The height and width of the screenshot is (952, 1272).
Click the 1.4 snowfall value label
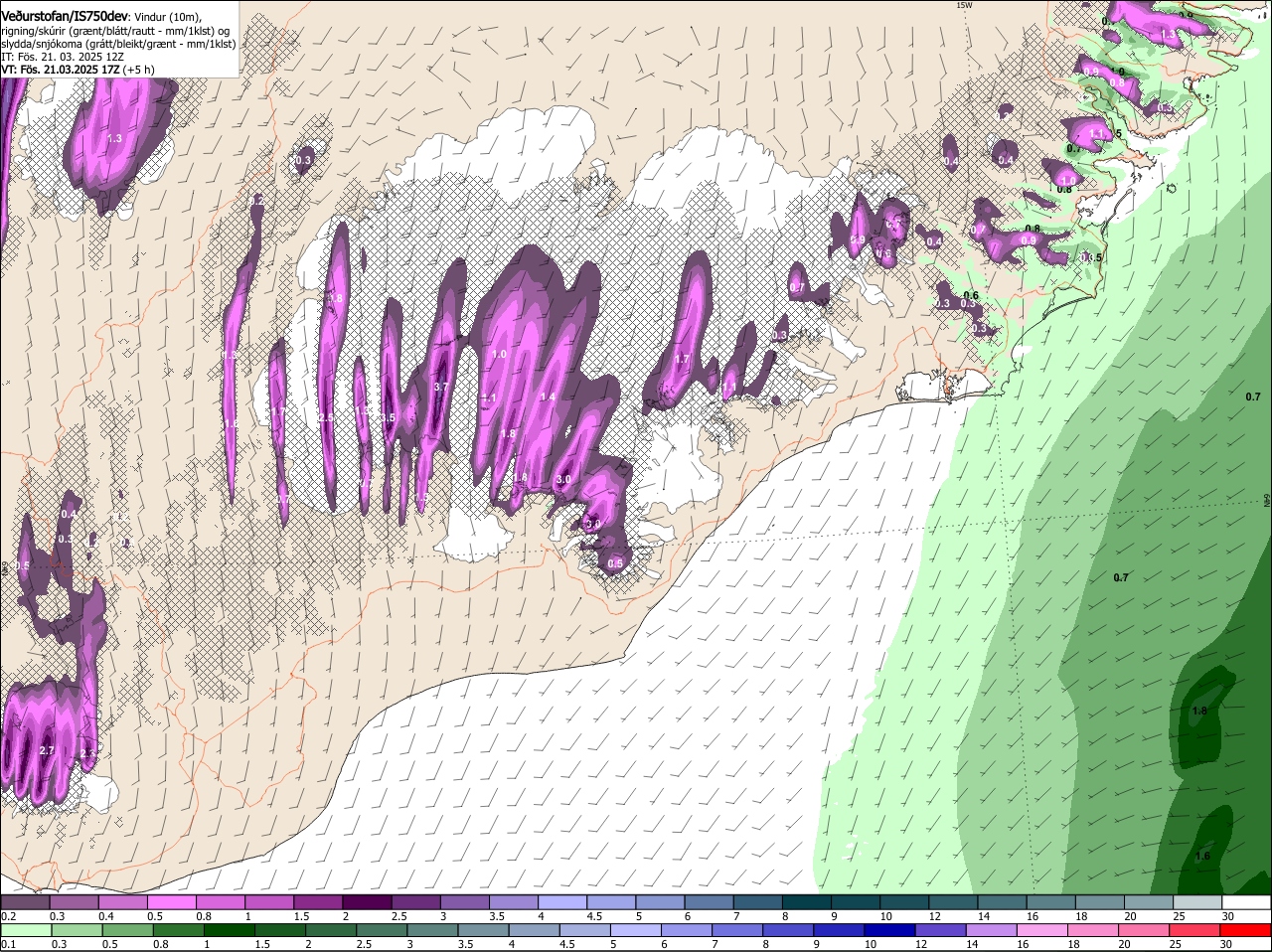coord(548,397)
